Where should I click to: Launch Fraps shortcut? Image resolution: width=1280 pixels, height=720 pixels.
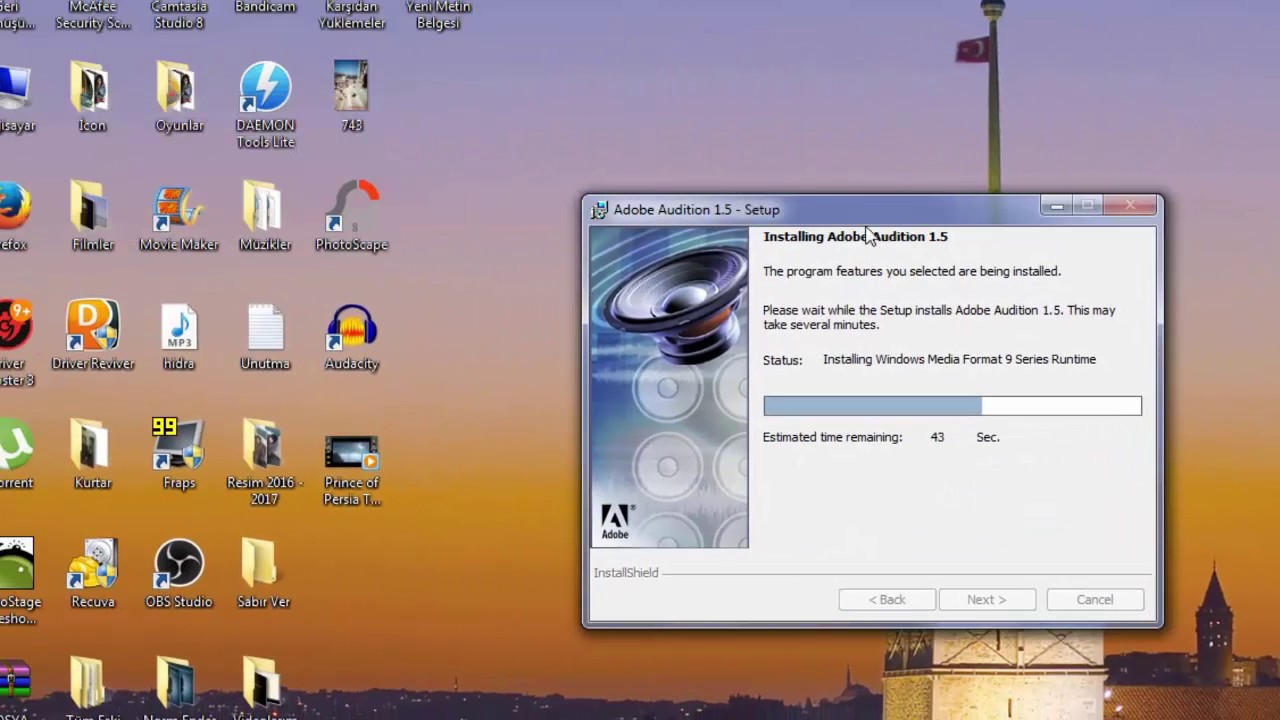pyautogui.click(x=179, y=453)
